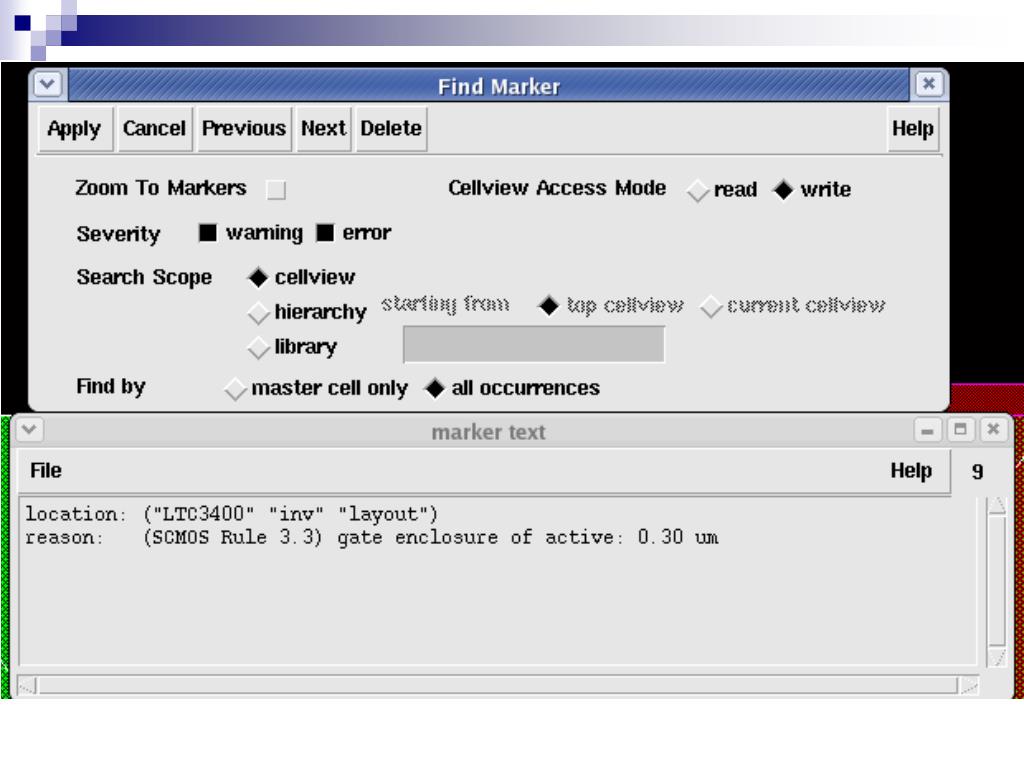Go to Previous marker
The image size is (1024, 768).
pos(244,129)
